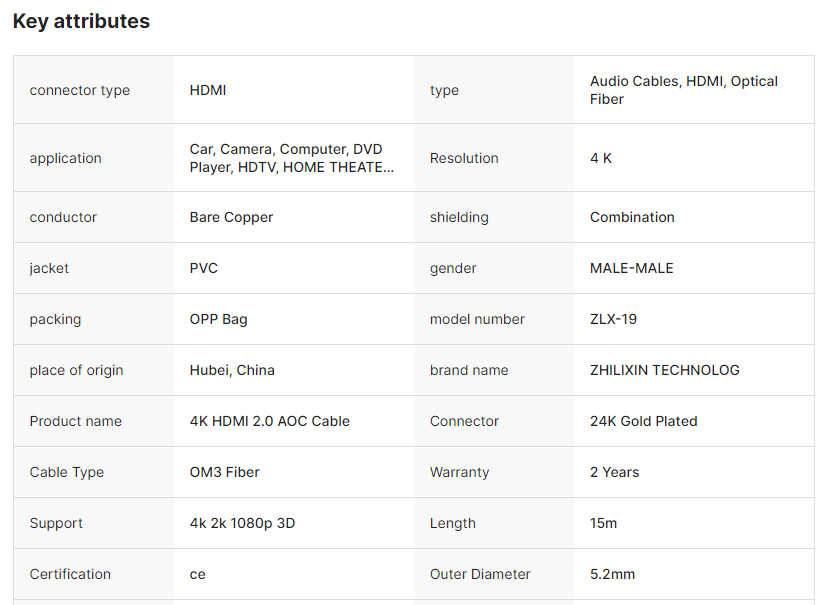Click the 2 Years warranty value
The height and width of the screenshot is (605, 831).
[615, 472]
